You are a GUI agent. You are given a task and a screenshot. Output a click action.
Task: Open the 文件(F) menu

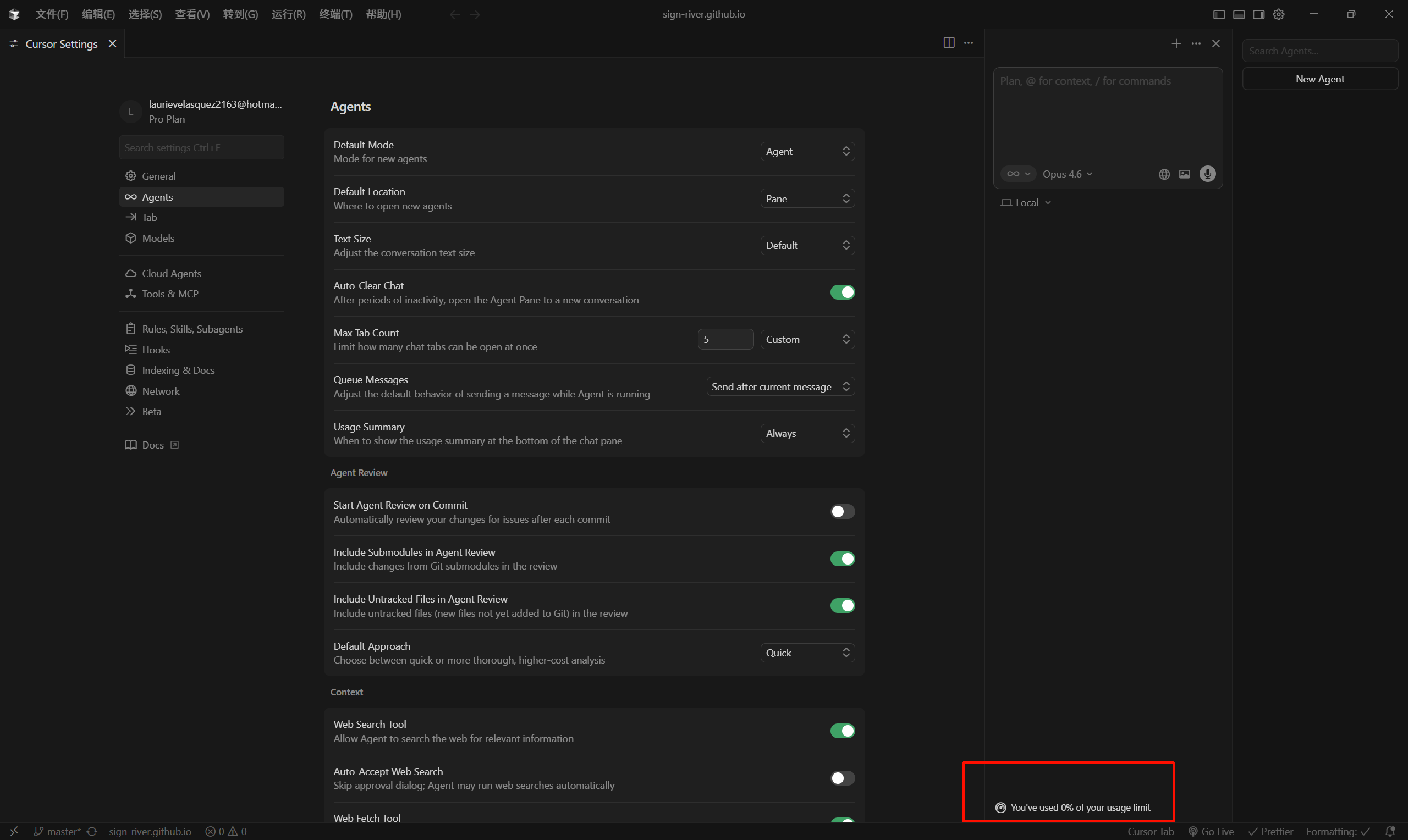[52, 14]
